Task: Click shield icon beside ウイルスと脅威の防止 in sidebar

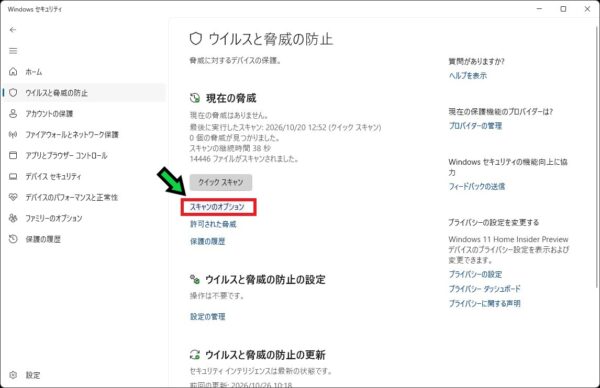Action: 13,93
